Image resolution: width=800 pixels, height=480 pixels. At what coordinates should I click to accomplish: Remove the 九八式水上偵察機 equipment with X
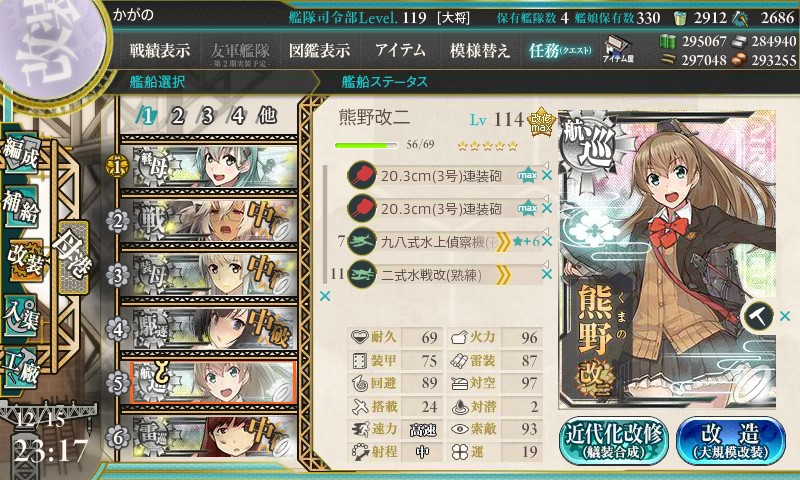click(x=547, y=241)
